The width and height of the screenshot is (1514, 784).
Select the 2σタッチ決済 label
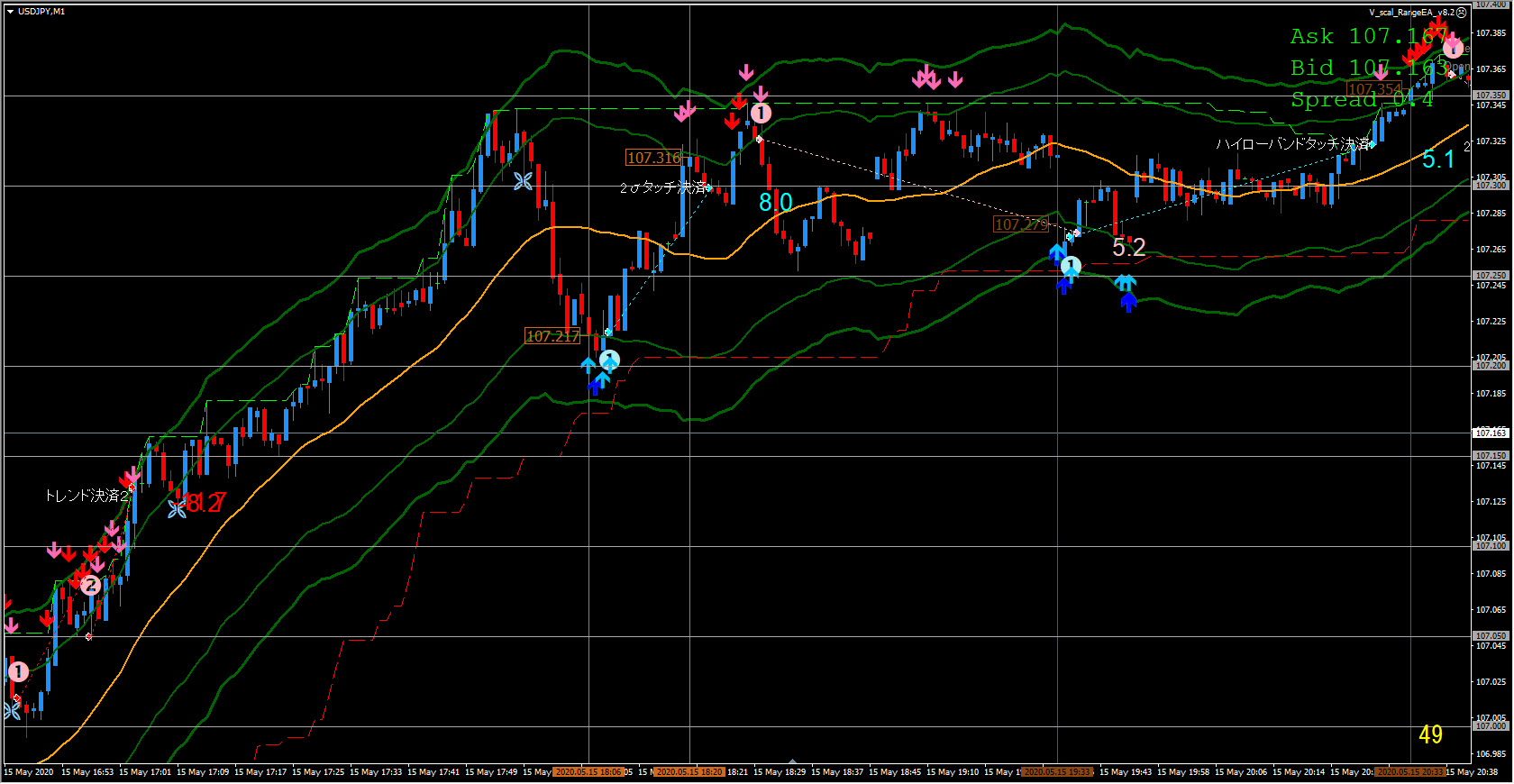[x=664, y=187]
